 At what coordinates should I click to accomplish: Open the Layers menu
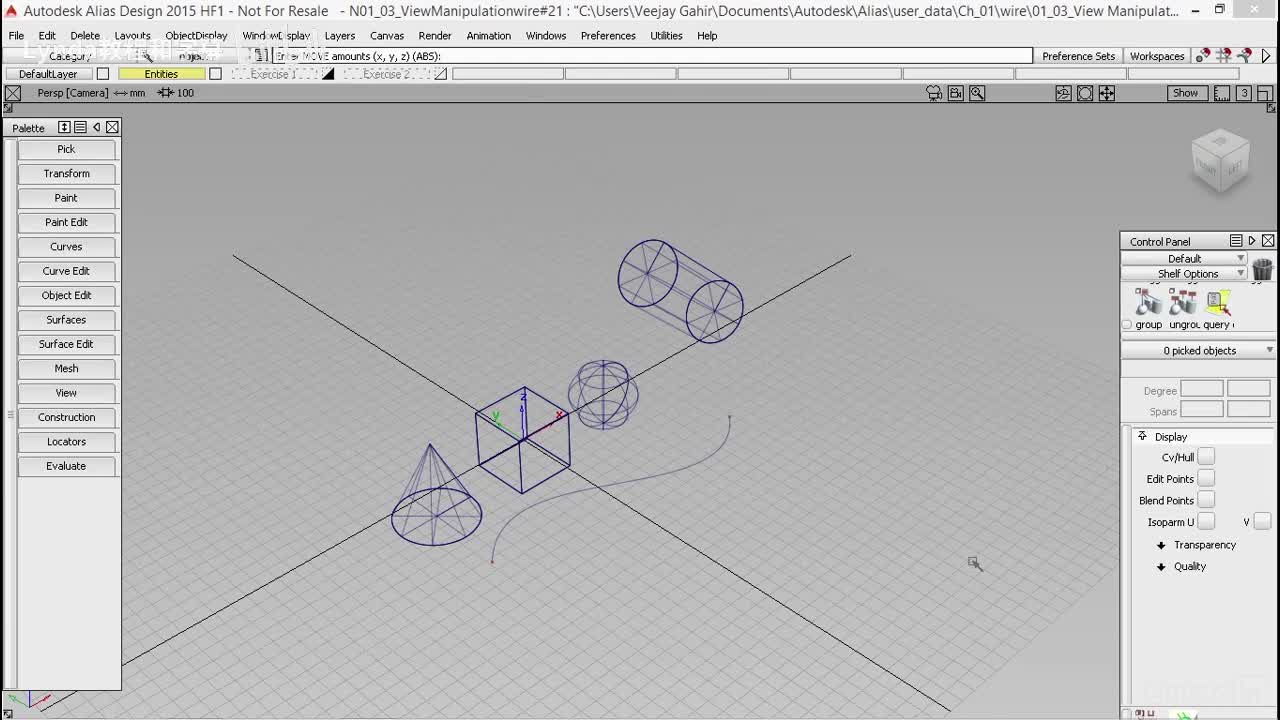(x=340, y=36)
